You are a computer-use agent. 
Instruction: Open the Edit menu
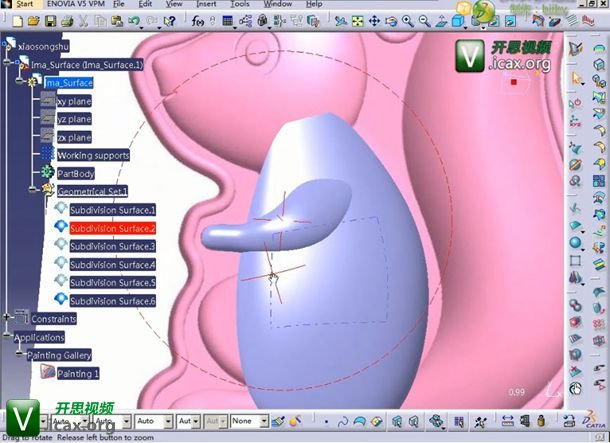[145, 4]
